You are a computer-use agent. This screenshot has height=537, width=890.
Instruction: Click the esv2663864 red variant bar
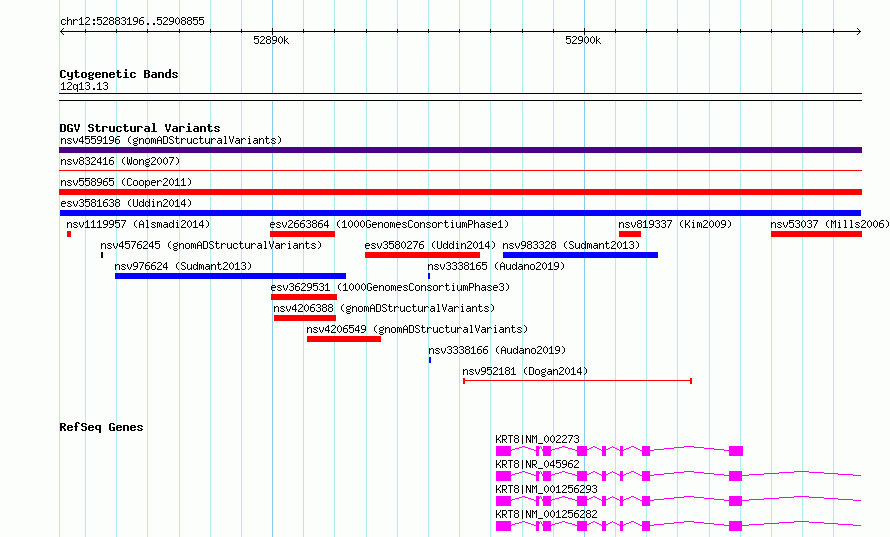(302, 234)
